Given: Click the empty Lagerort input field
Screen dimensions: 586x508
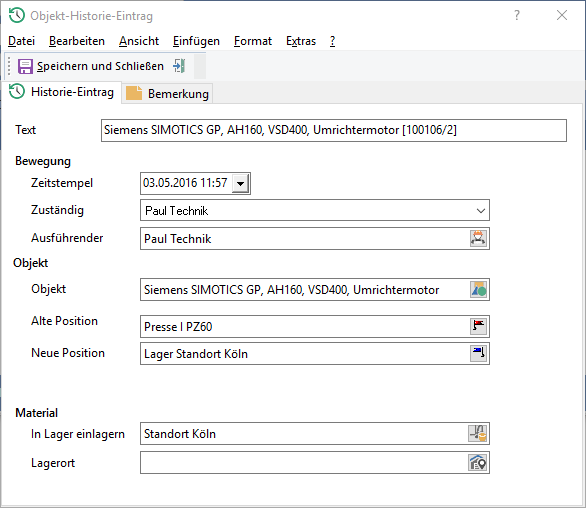Looking at the screenshot, I should [x=303, y=463].
